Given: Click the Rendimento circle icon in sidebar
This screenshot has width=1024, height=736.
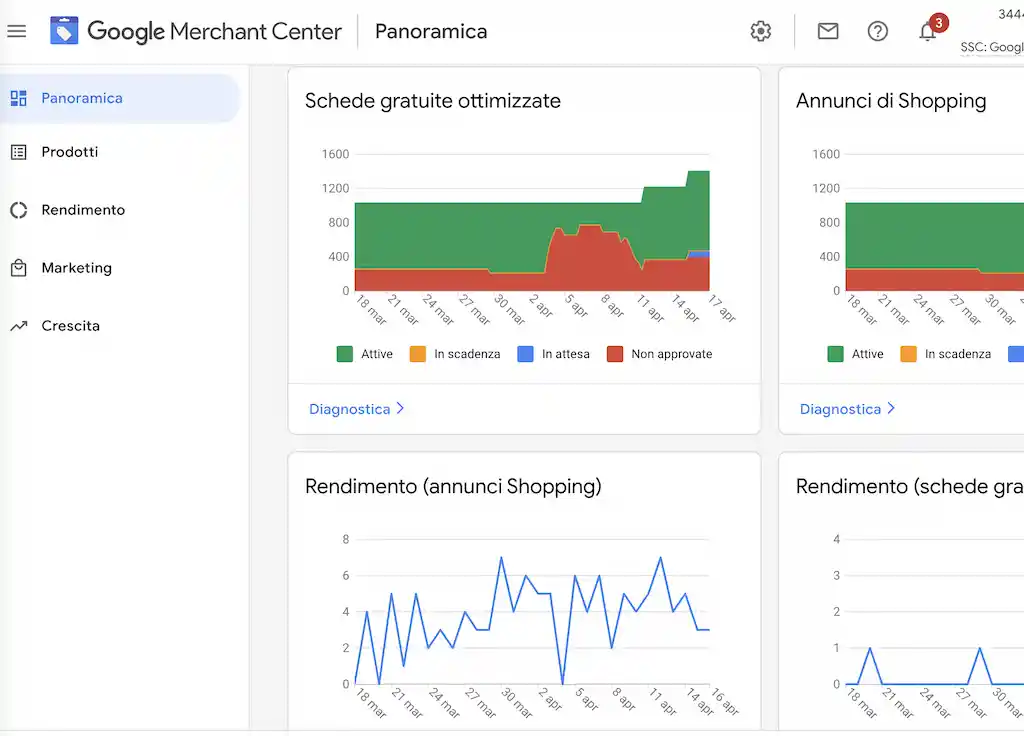Looking at the screenshot, I should tap(18, 210).
